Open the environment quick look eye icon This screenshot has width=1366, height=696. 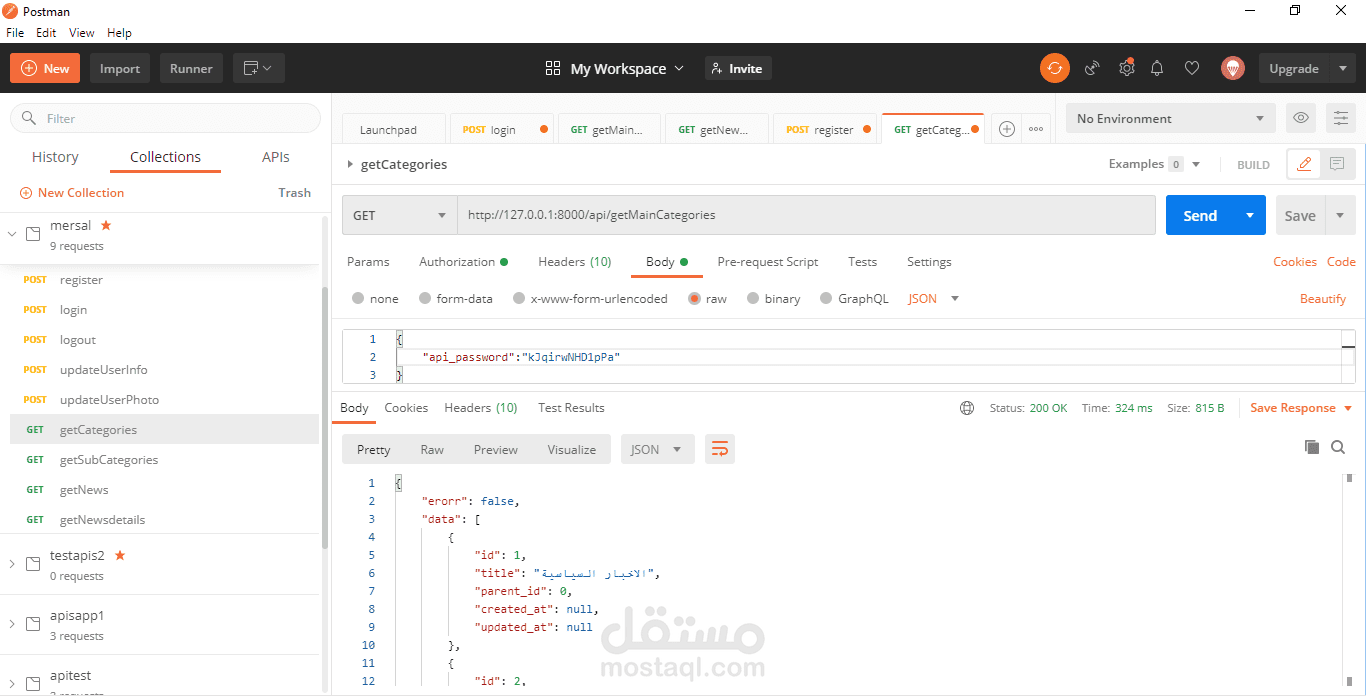point(1301,118)
